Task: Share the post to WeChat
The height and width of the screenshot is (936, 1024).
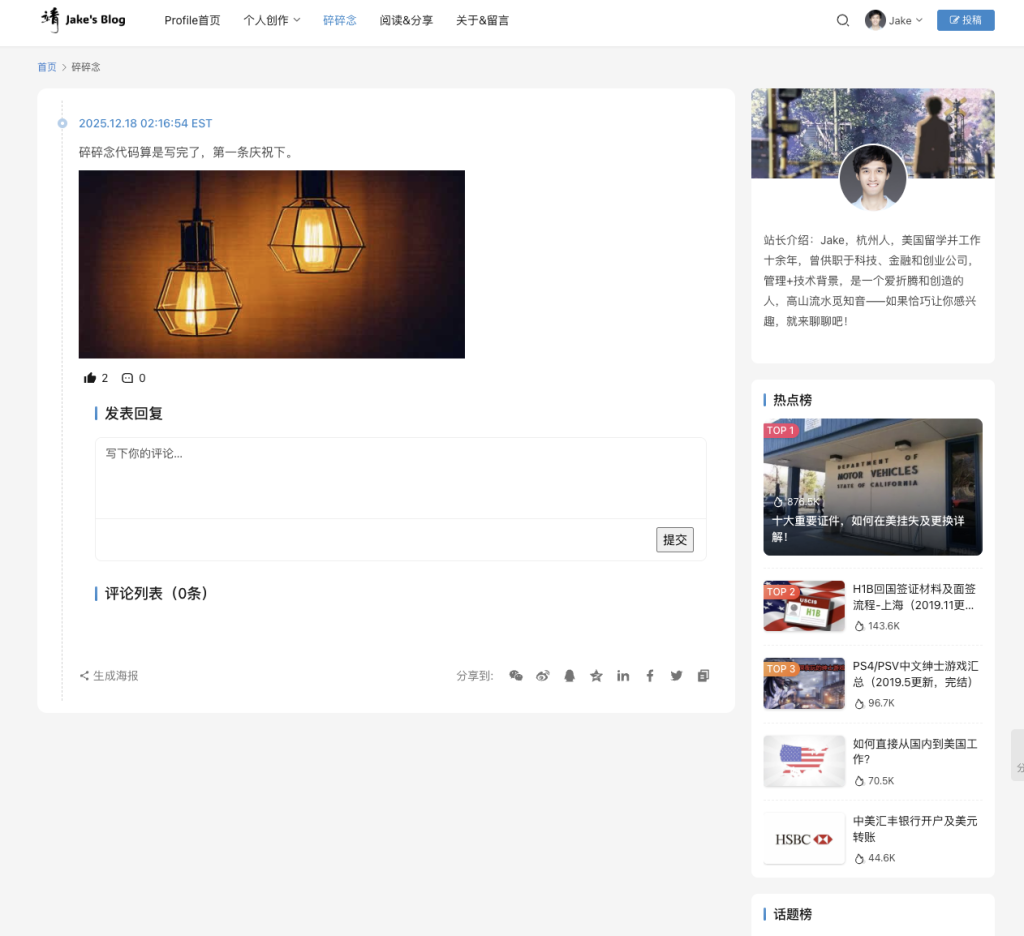Action: [x=516, y=675]
